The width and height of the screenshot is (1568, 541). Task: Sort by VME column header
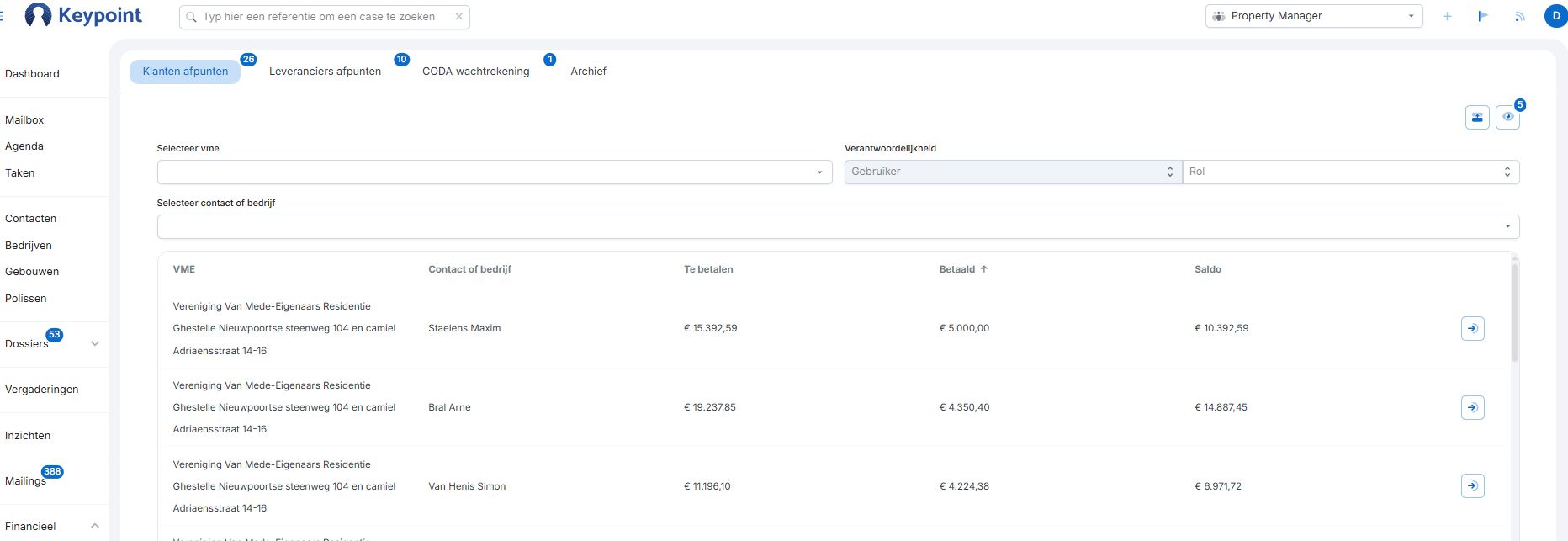(x=184, y=269)
